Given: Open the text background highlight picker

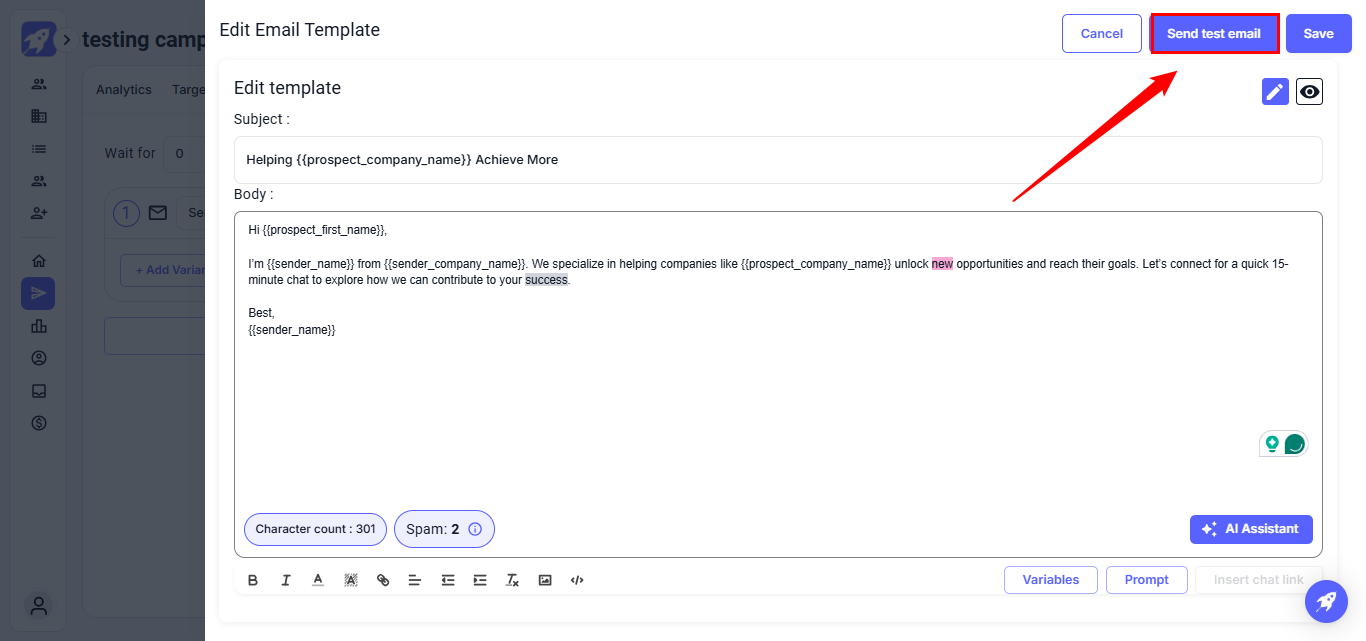Looking at the screenshot, I should [x=351, y=580].
